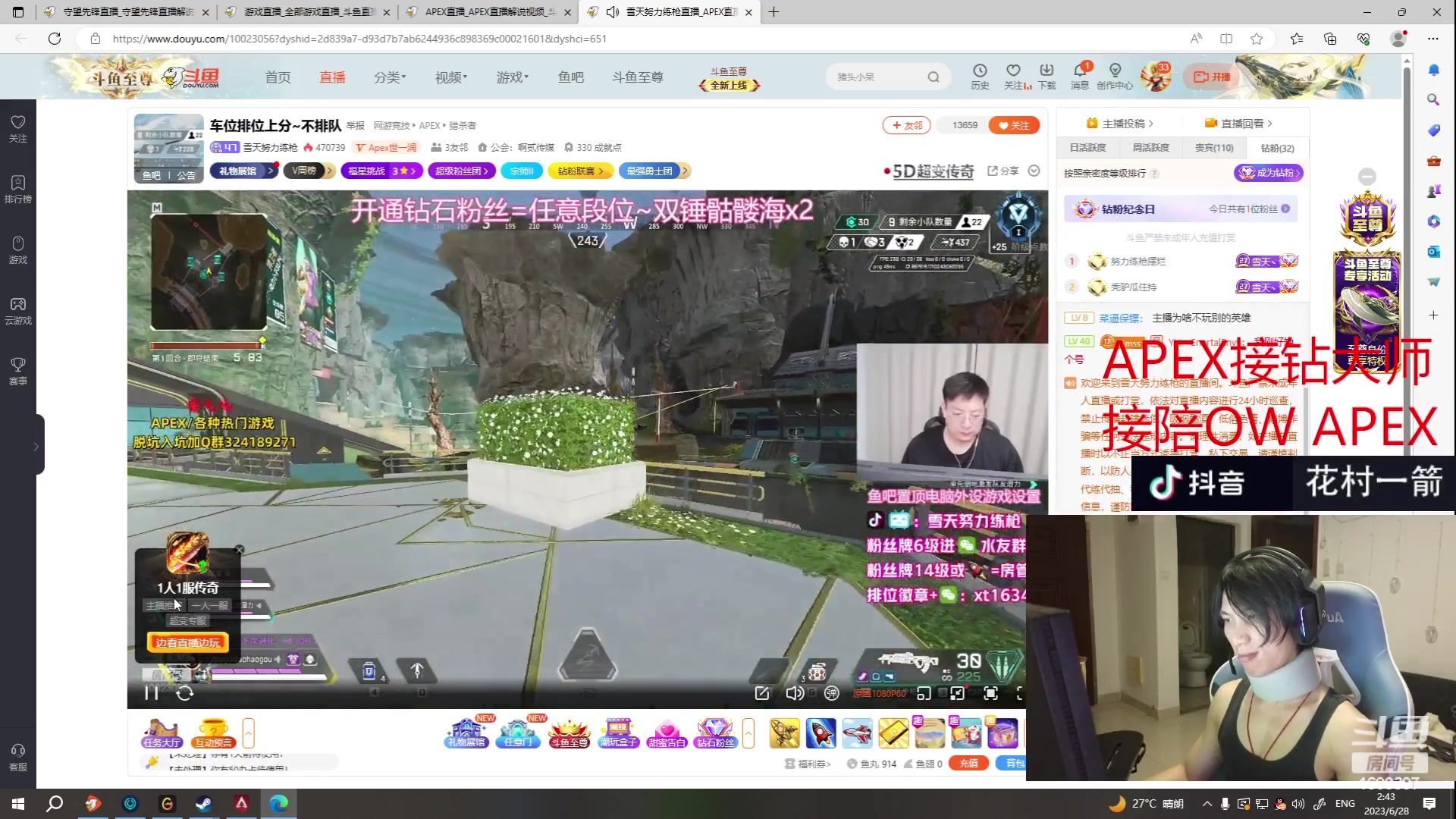
Task: Switch to 钻粉(32) tab
Action: click(1277, 148)
